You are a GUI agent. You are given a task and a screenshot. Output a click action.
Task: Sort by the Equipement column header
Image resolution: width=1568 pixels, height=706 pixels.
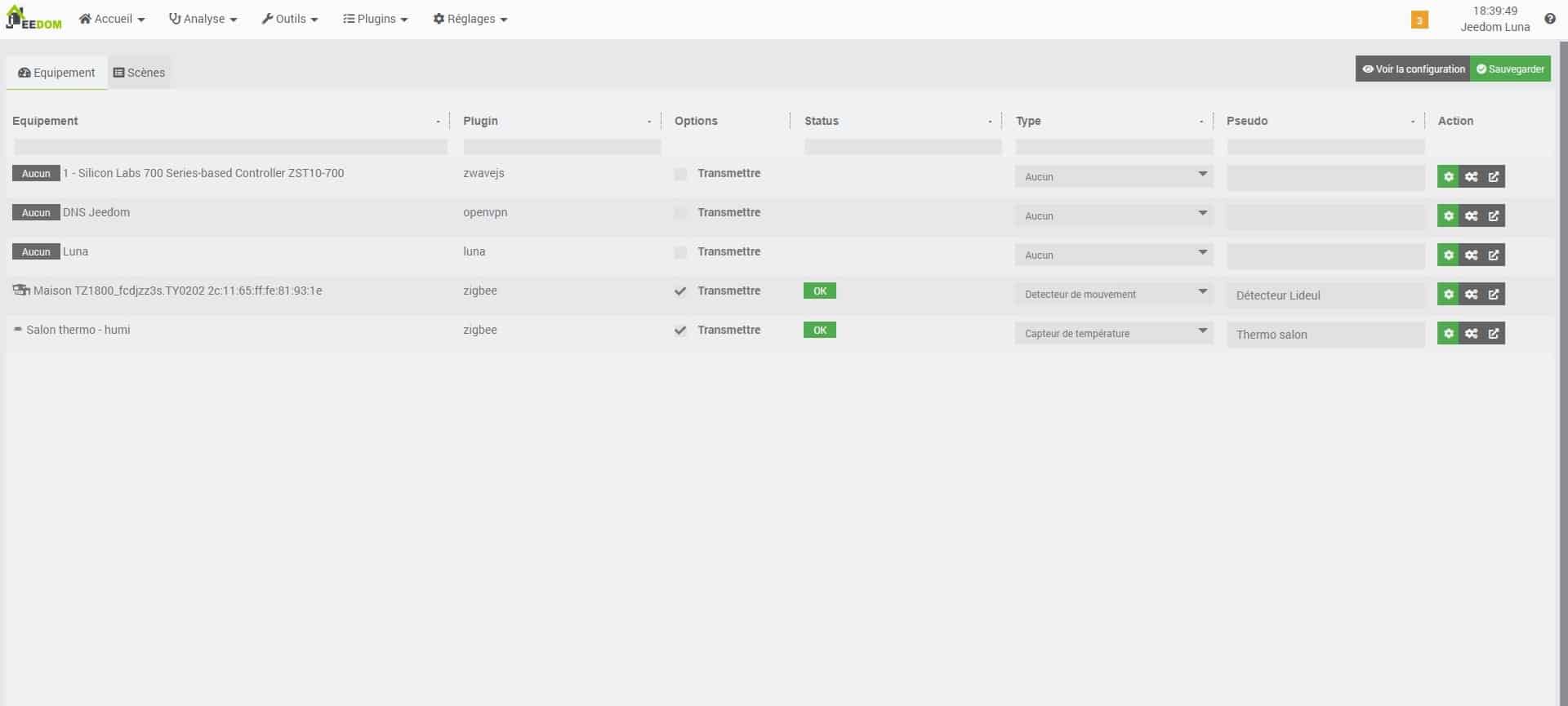(x=45, y=121)
